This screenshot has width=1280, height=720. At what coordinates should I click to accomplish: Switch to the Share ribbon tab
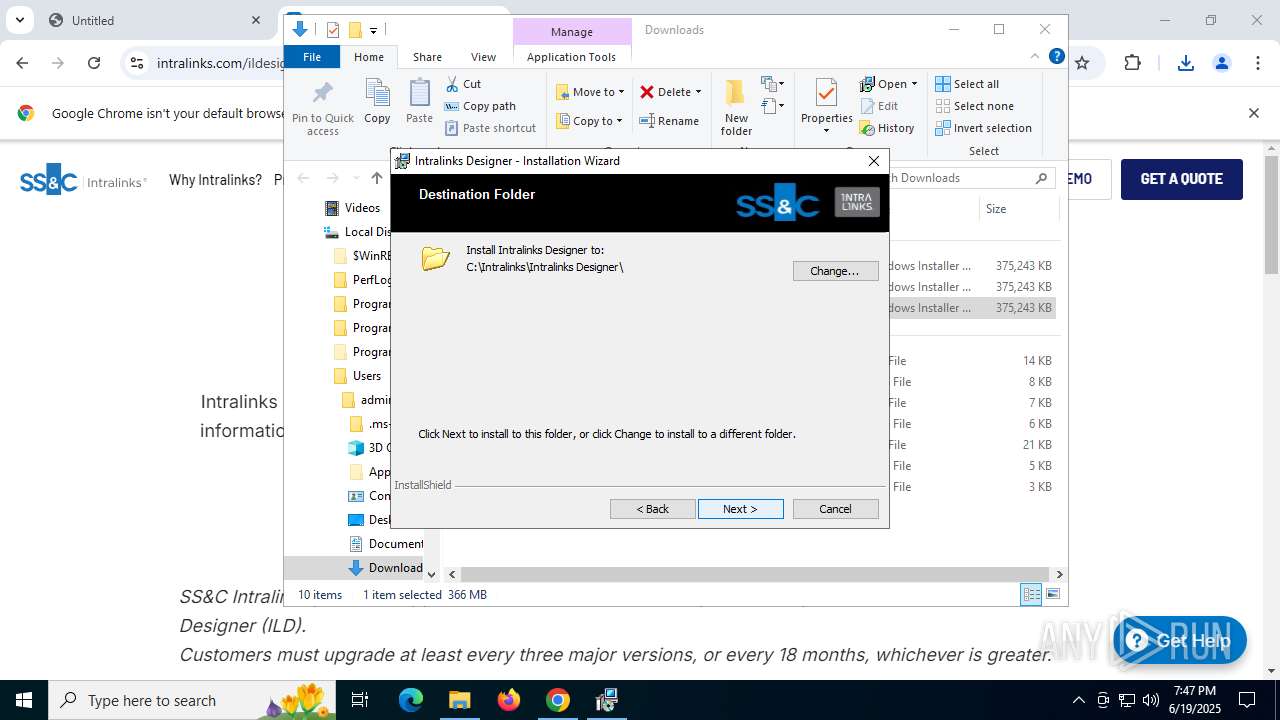point(427,57)
